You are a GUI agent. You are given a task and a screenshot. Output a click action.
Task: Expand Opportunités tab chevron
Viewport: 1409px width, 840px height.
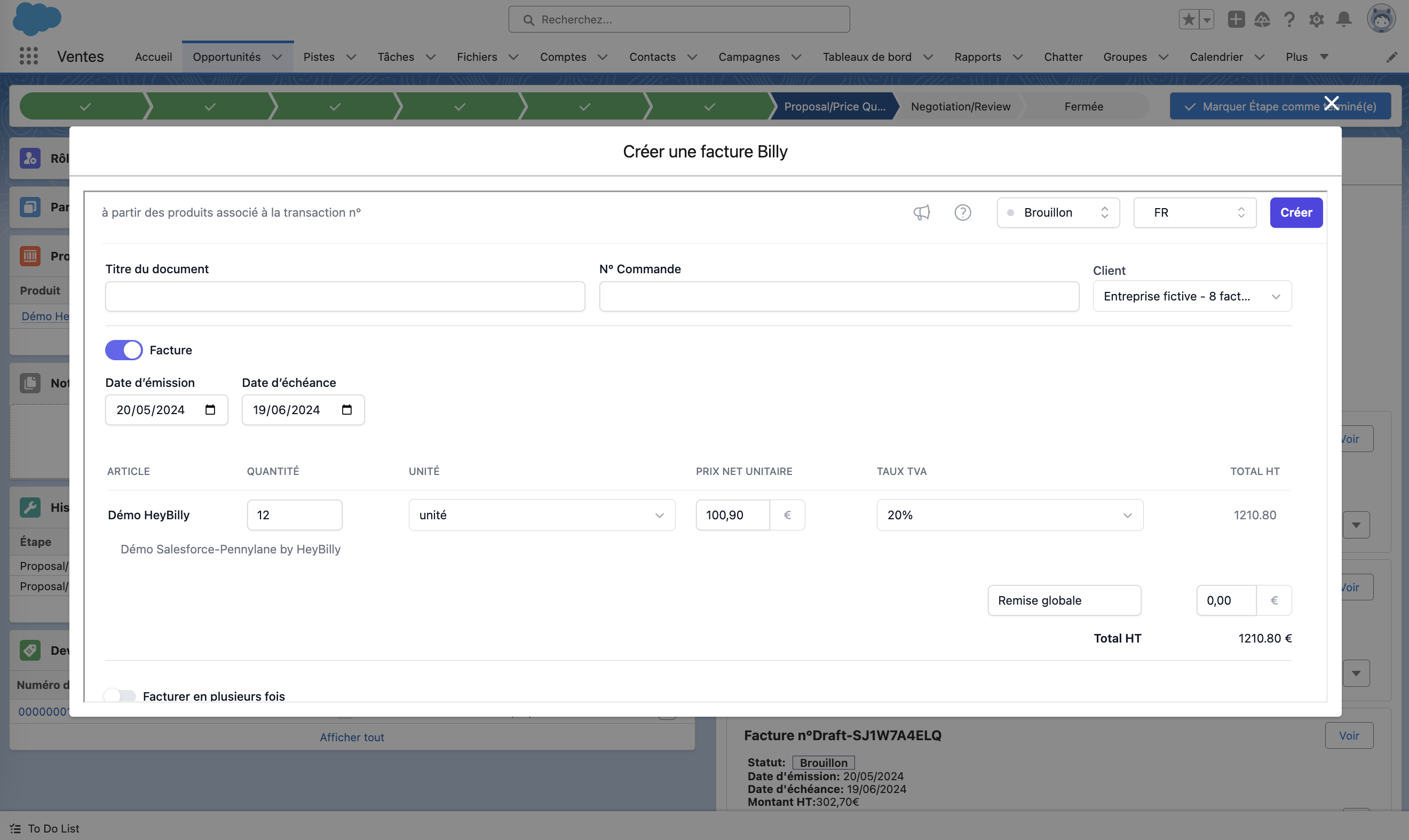[277, 57]
